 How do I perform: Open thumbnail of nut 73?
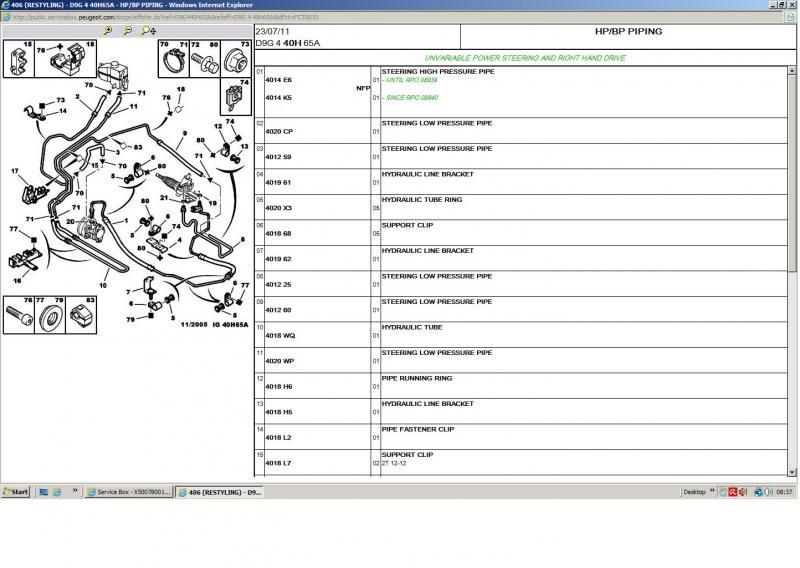tap(236, 59)
